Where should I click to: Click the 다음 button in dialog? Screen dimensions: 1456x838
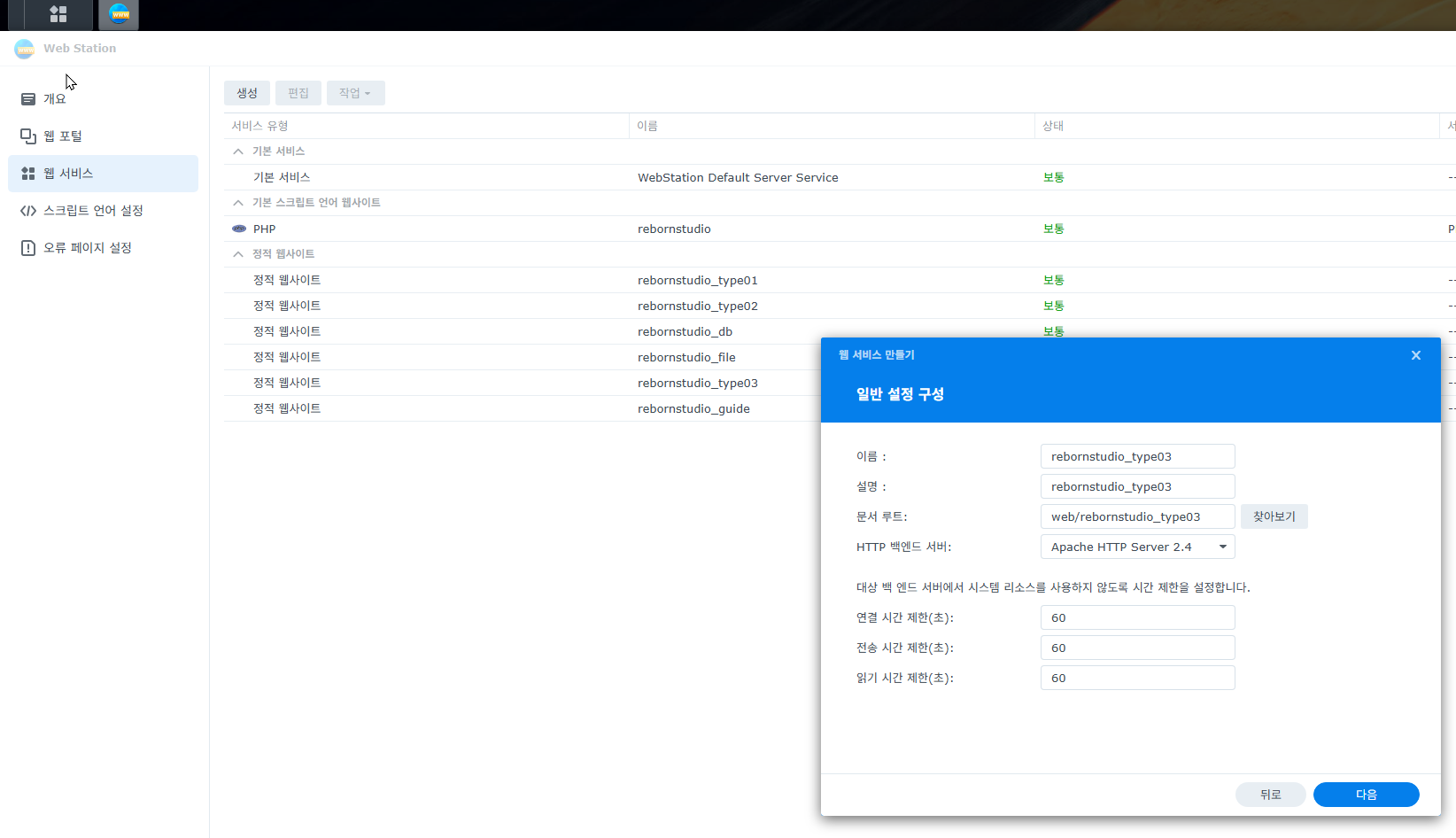point(1366,795)
